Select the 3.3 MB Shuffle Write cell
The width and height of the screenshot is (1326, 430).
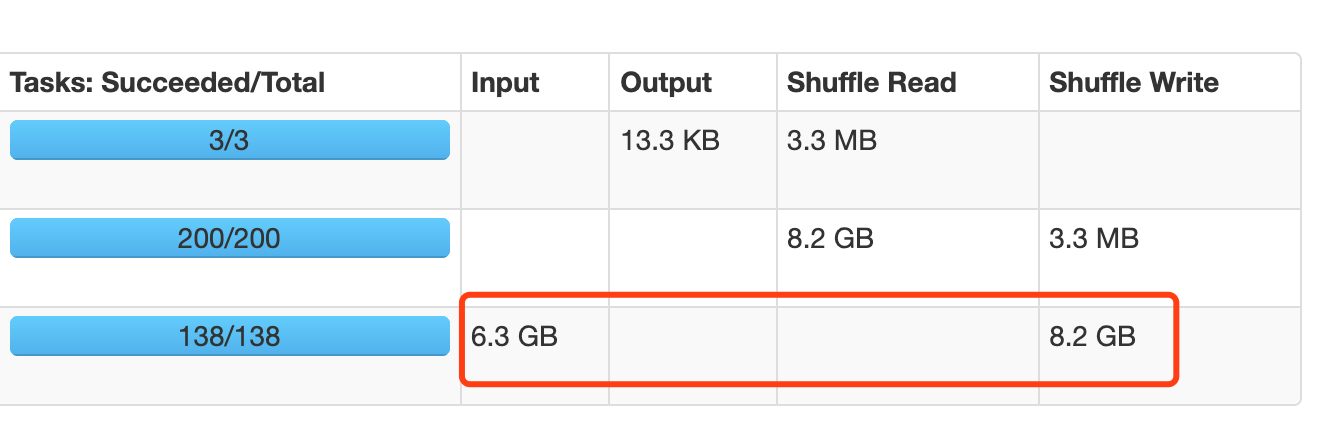1093,238
